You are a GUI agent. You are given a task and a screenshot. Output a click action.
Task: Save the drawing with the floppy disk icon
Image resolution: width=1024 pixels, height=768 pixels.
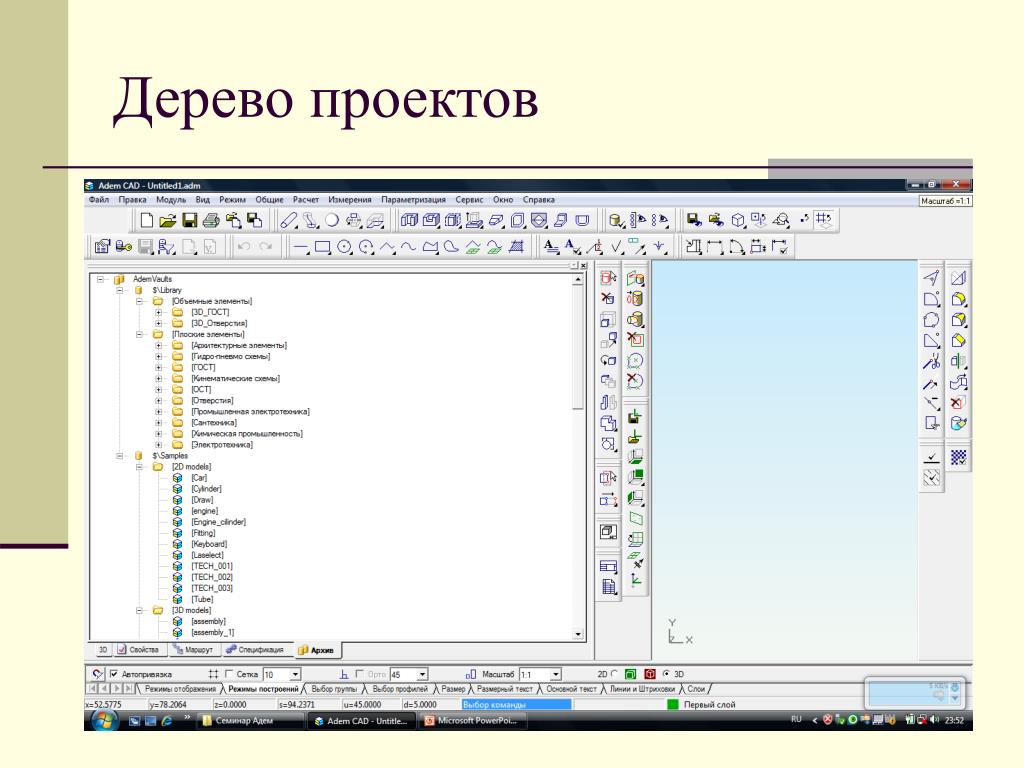point(189,221)
